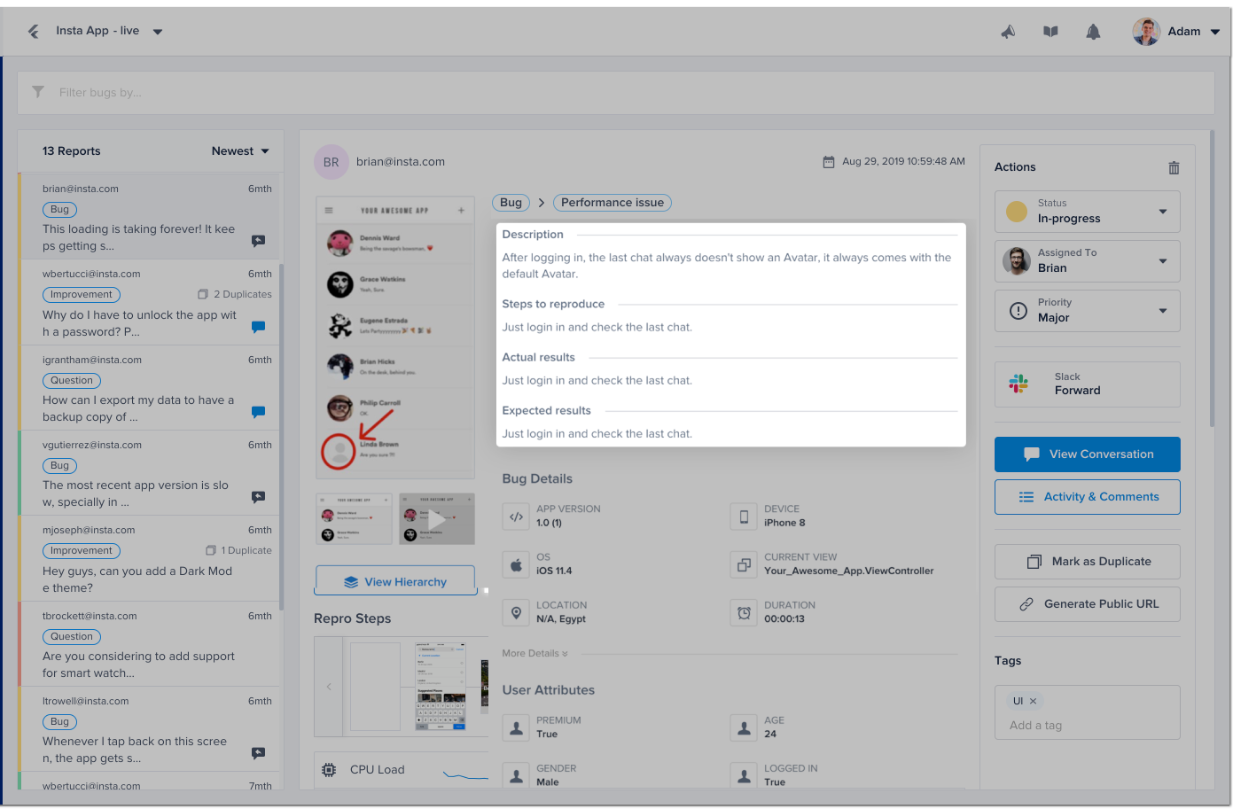Open the Priority Major dropdown
1238x812 pixels.
pyautogui.click(x=1087, y=311)
